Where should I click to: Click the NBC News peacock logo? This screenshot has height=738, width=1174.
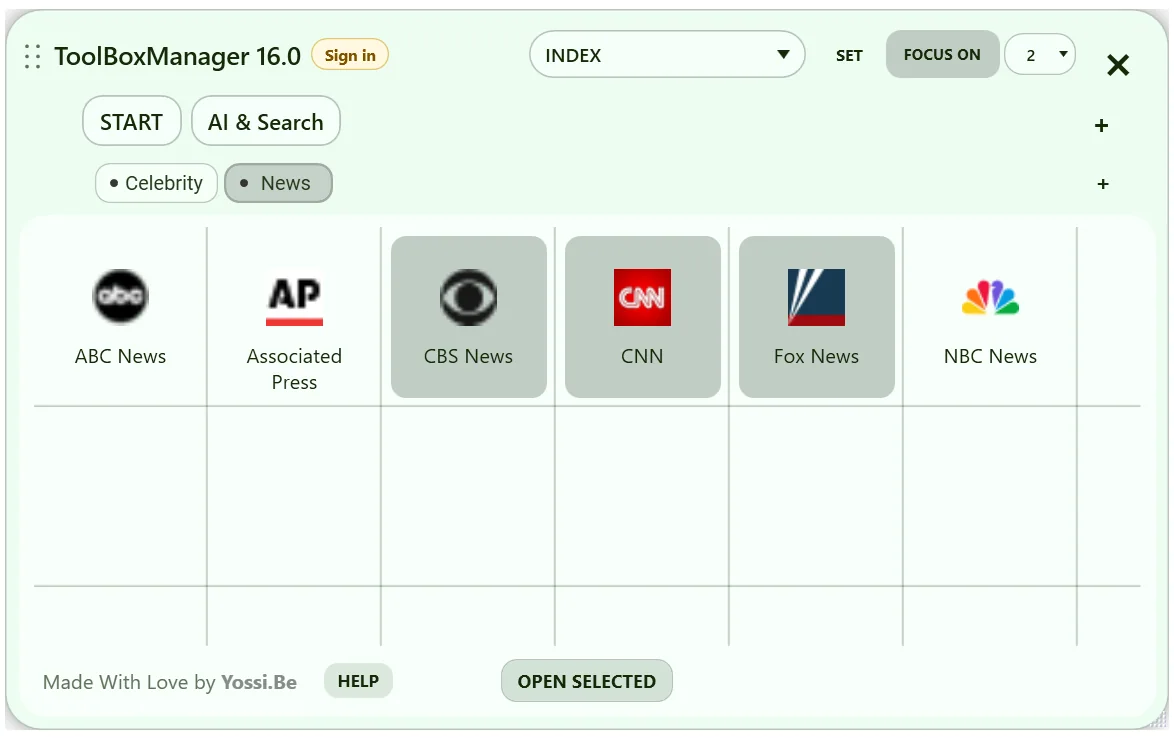tap(991, 297)
